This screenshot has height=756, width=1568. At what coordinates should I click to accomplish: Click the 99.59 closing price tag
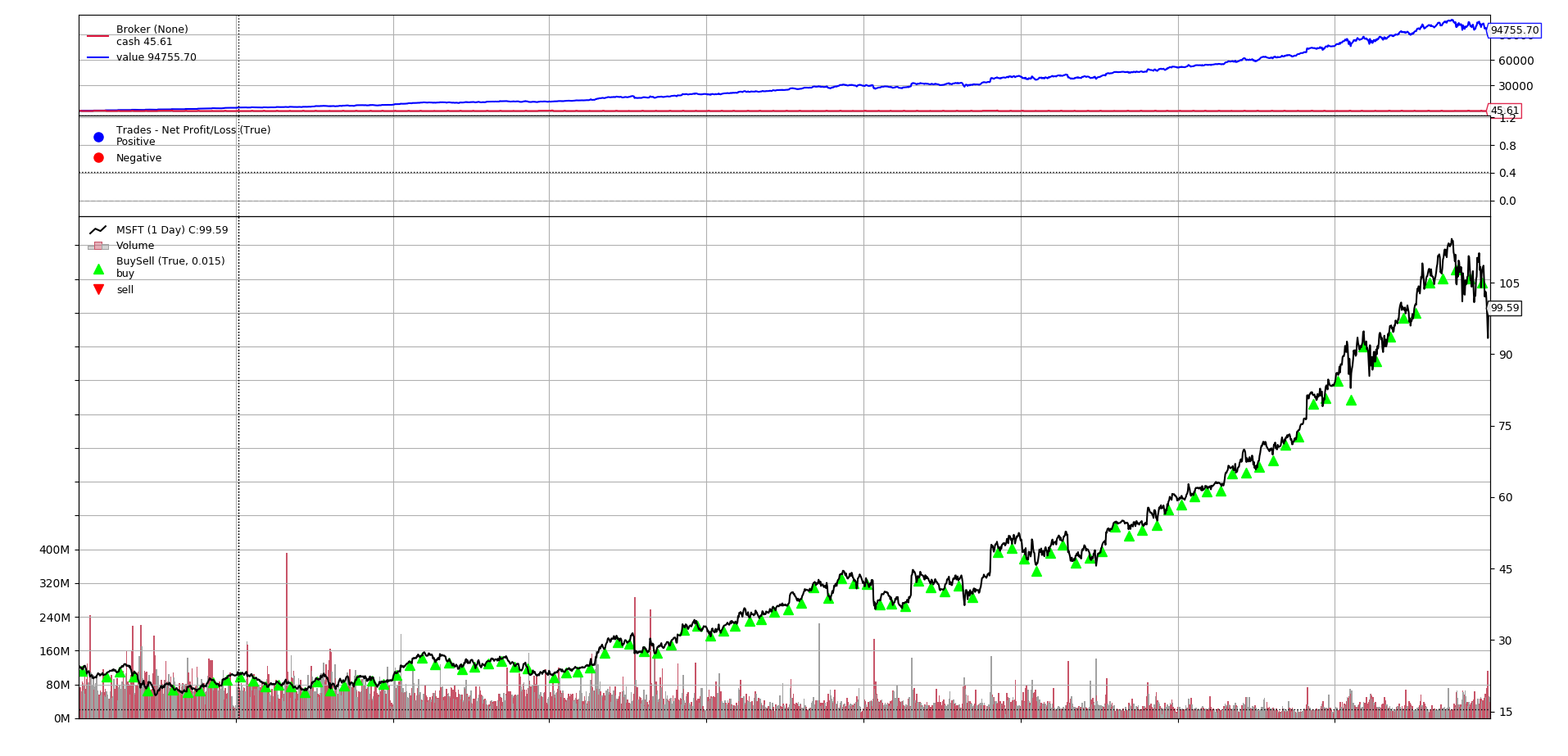[1504, 308]
